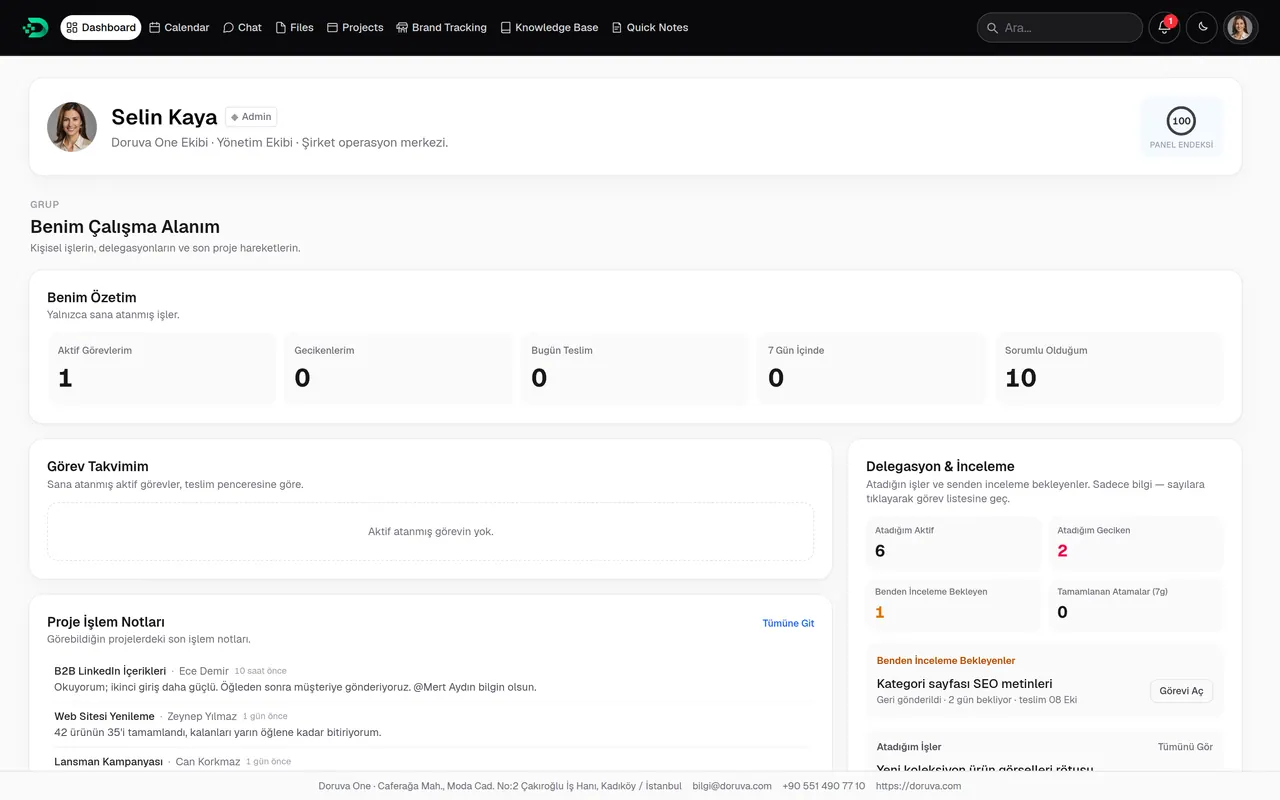Open the Projects tab
The width and height of the screenshot is (1280, 800).
(x=355, y=28)
